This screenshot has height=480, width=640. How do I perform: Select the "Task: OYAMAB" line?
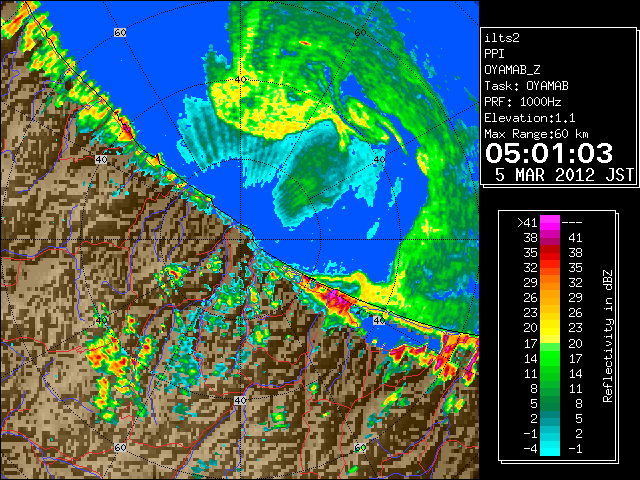click(x=526, y=86)
